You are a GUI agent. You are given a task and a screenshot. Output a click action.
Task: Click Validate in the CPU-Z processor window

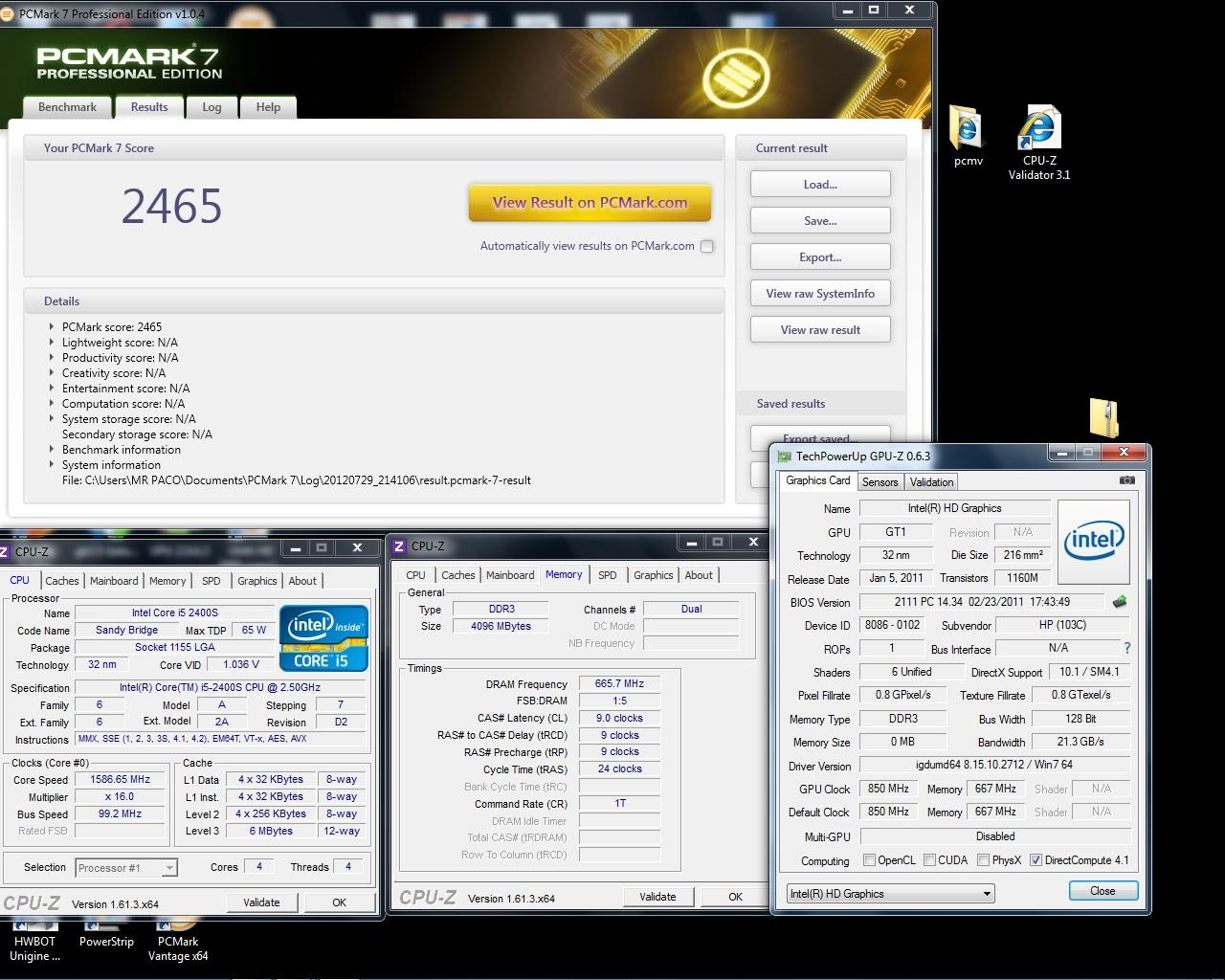pyautogui.click(x=261, y=902)
